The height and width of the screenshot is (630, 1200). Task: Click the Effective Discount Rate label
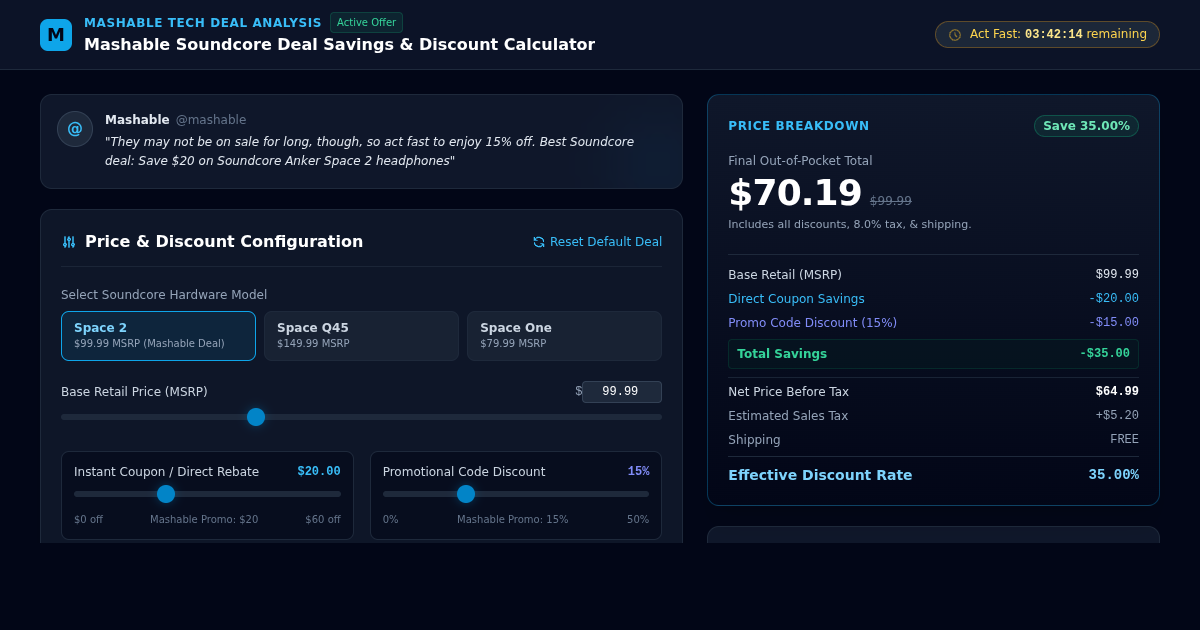820,475
